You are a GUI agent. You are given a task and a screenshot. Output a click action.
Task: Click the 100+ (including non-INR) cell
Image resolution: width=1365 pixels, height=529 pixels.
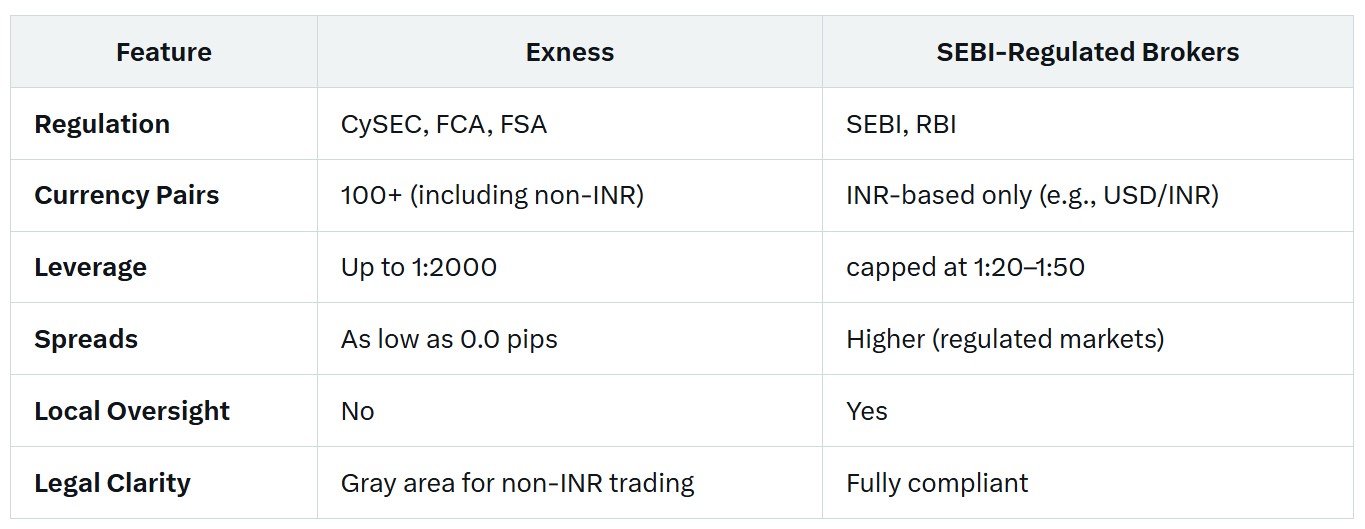pos(492,195)
